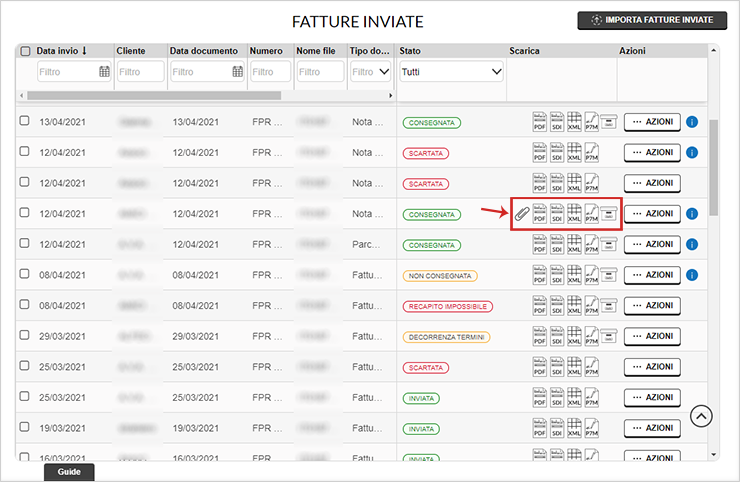Expand the Tipo documento filter dropdown
740x482 pixels.
tap(370, 72)
